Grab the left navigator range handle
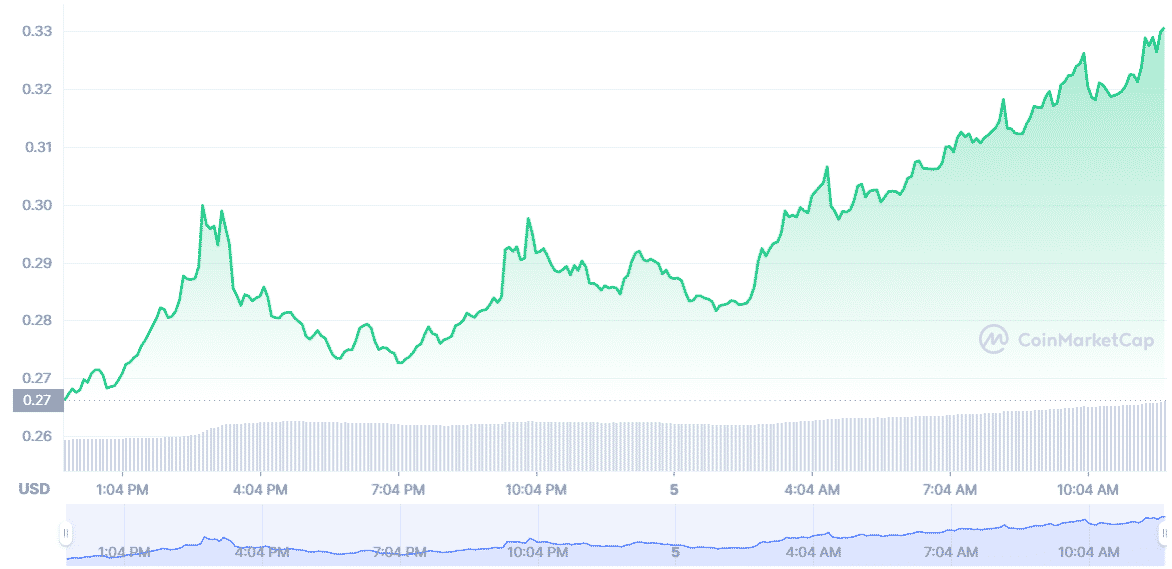 (x=67, y=534)
